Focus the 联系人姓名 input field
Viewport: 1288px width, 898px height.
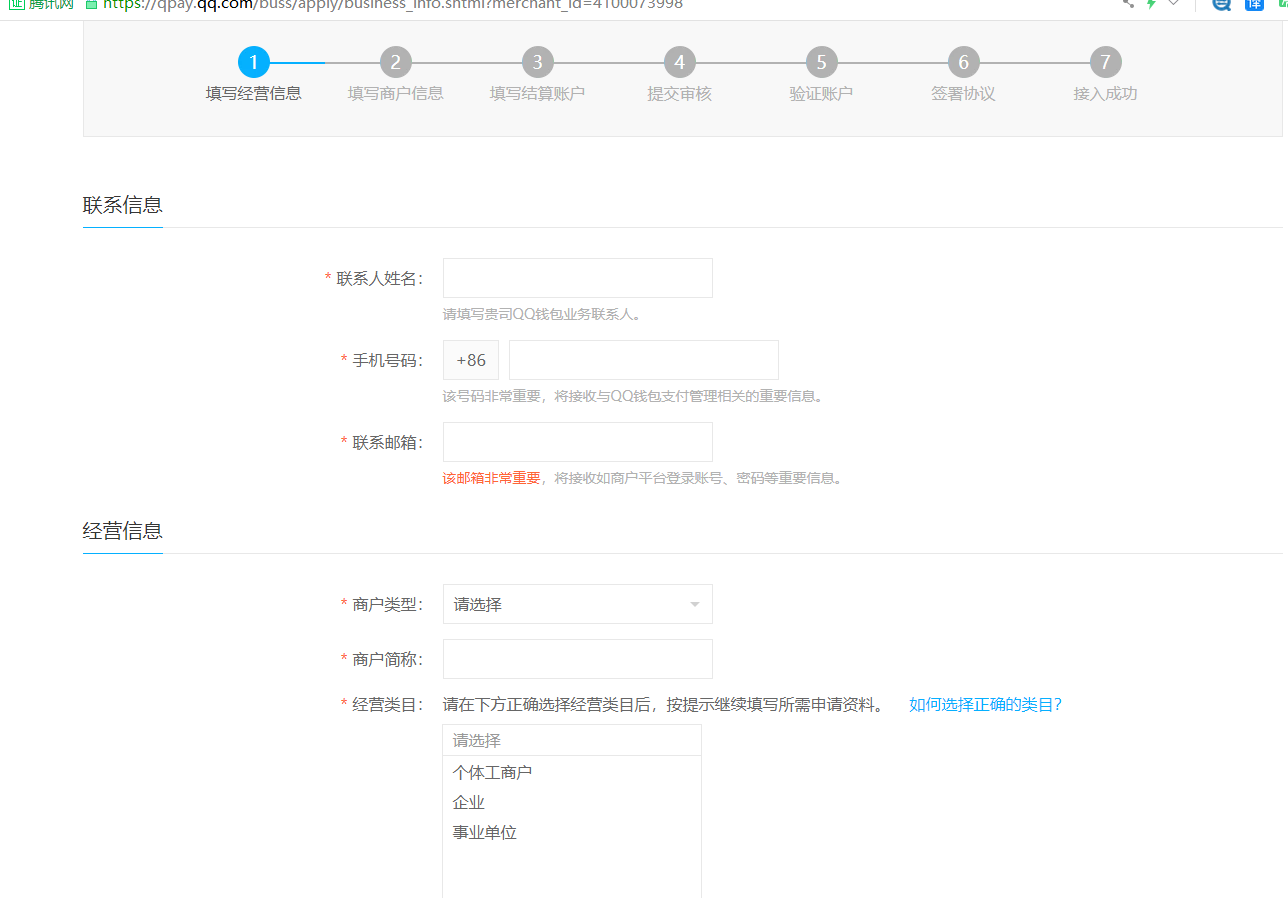point(577,278)
